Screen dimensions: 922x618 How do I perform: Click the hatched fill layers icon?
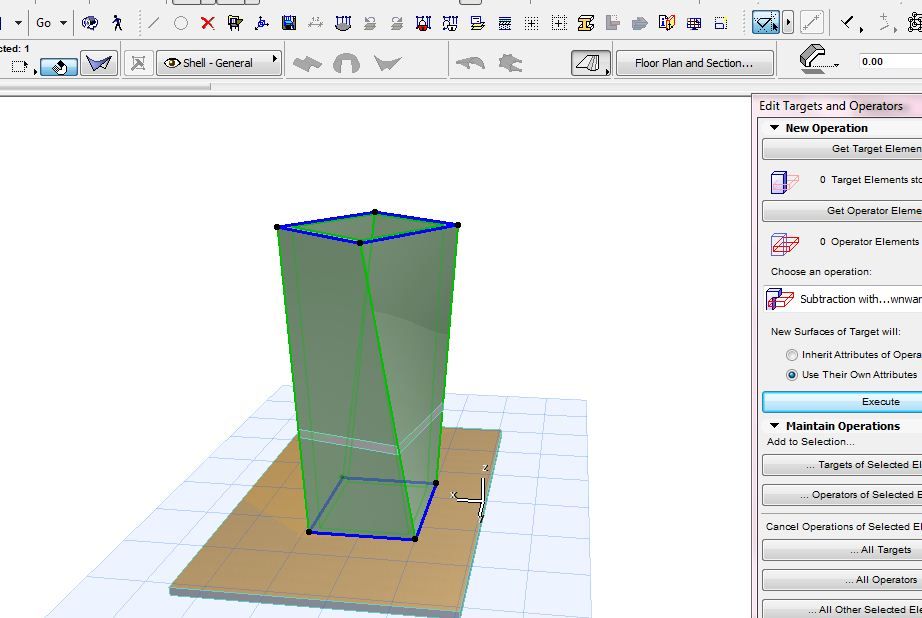(505, 23)
